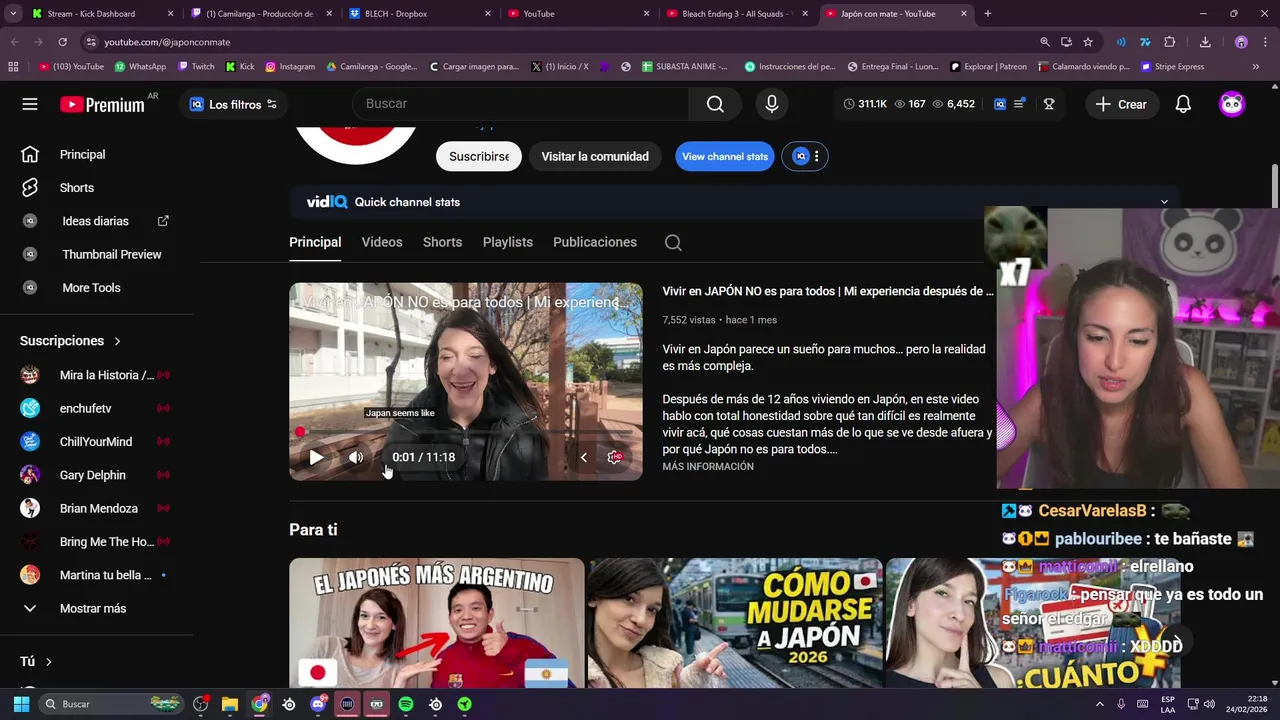Bookmark this page with the star icon
1280x720 pixels.
click(x=1088, y=42)
